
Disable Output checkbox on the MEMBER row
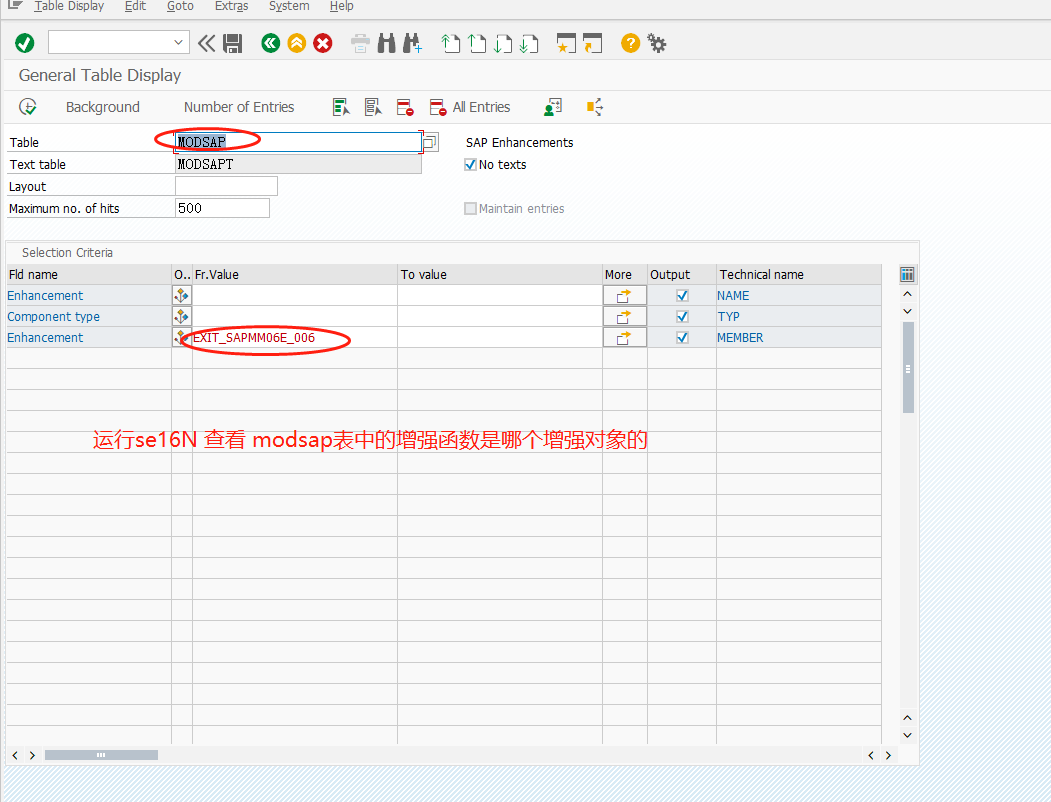(681, 337)
